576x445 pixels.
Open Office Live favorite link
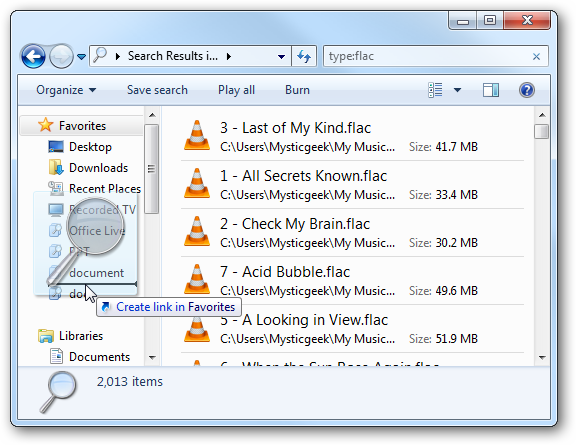[97, 231]
